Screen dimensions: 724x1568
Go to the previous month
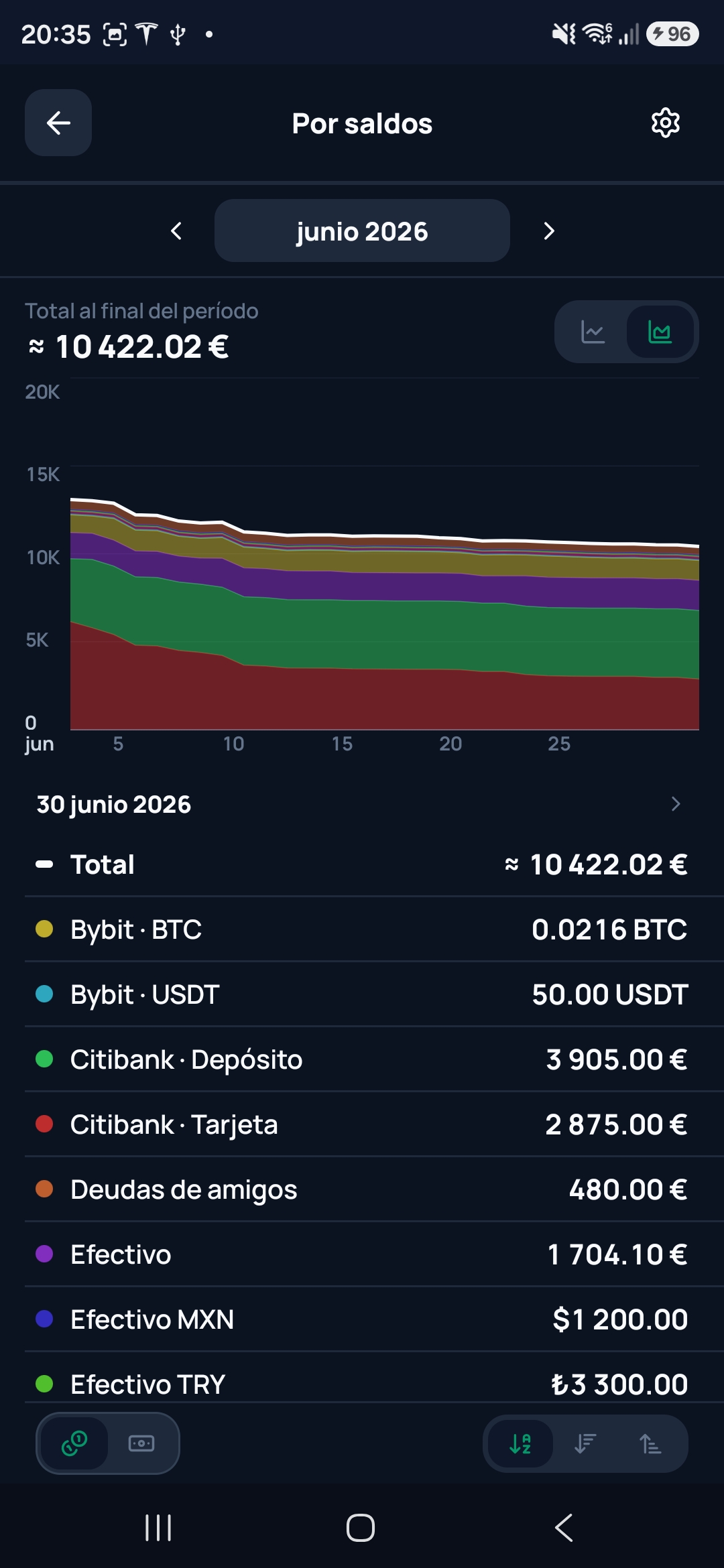(x=176, y=231)
